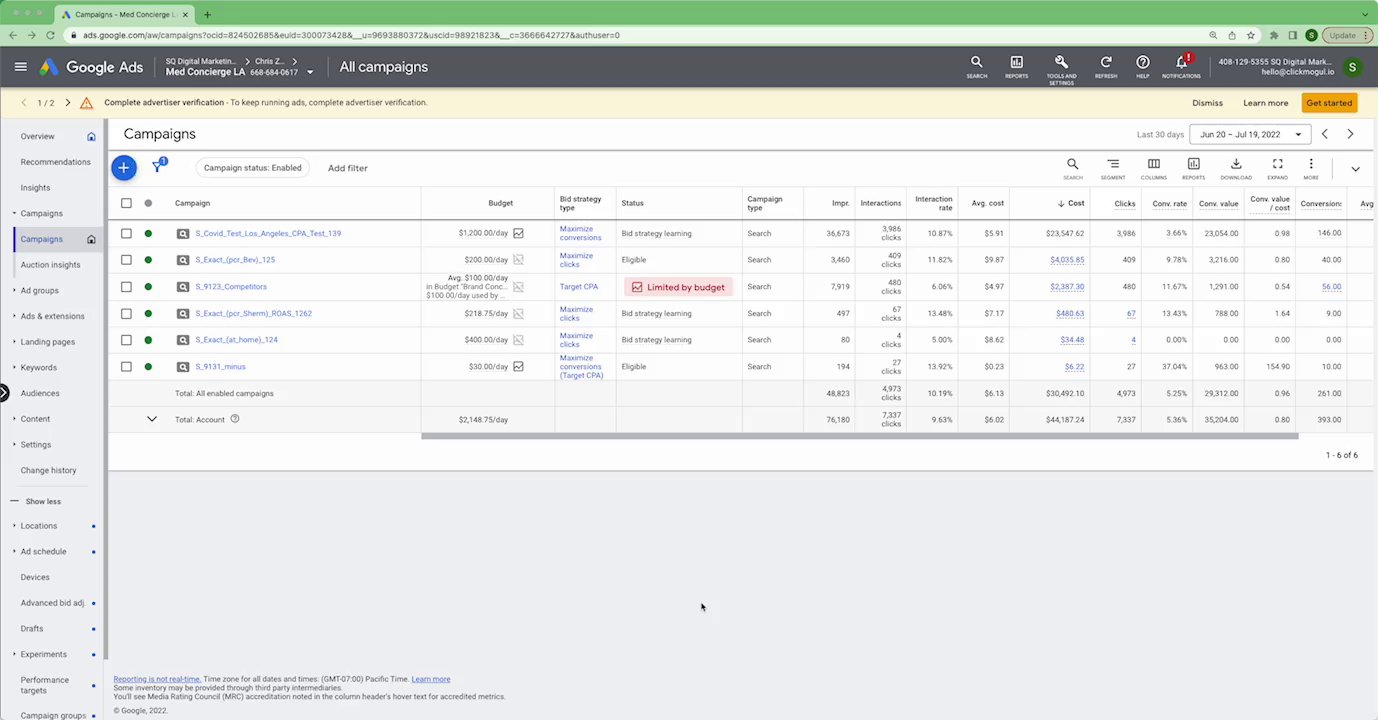Open the Columns icon in table toolbar
The width and height of the screenshot is (1378, 720).
point(1153,167)
